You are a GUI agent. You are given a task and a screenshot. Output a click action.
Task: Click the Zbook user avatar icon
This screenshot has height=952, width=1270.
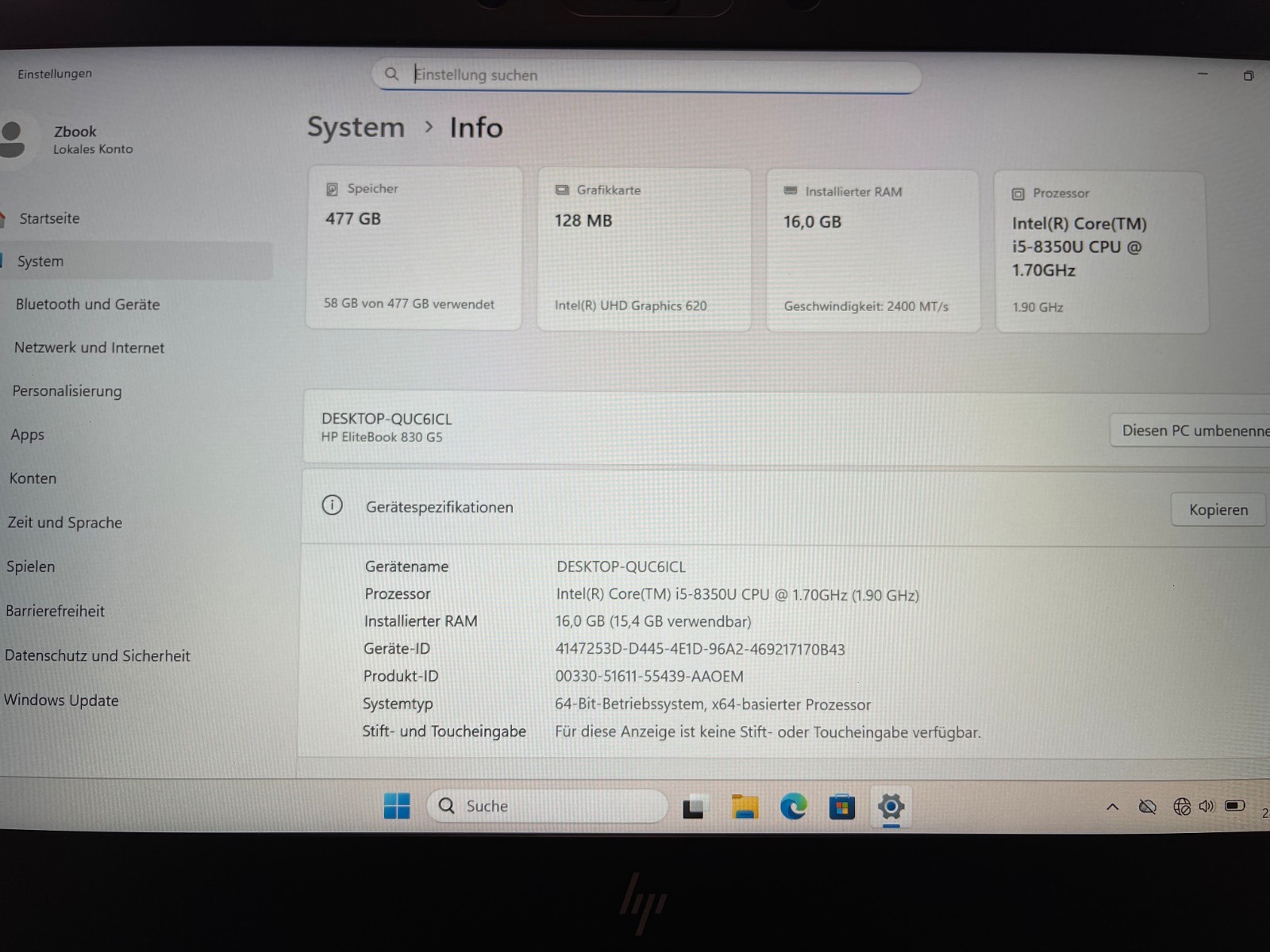coord(13,139)
